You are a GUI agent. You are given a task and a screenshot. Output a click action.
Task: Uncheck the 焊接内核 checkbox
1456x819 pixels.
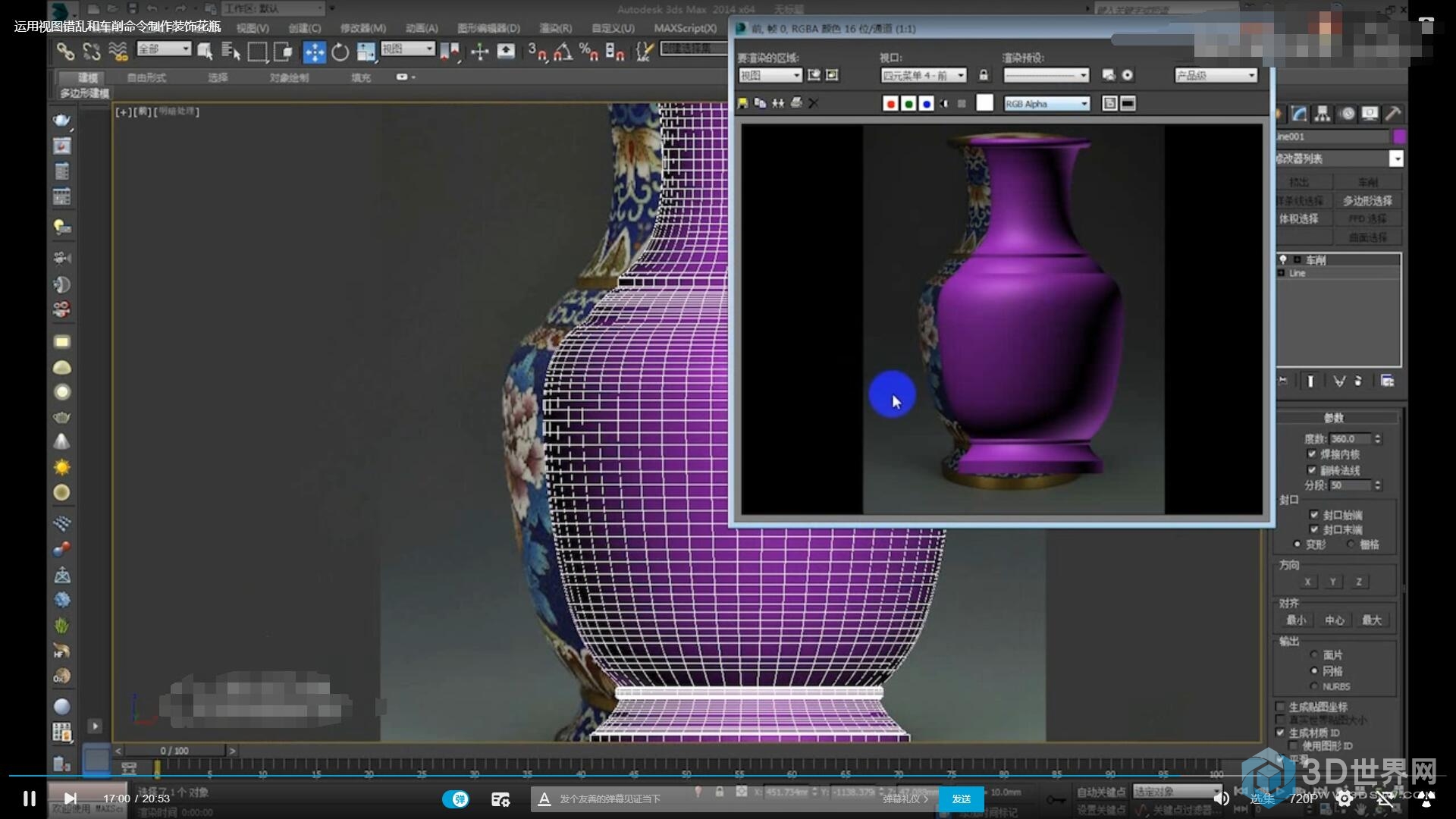(x=1311, y=453)
